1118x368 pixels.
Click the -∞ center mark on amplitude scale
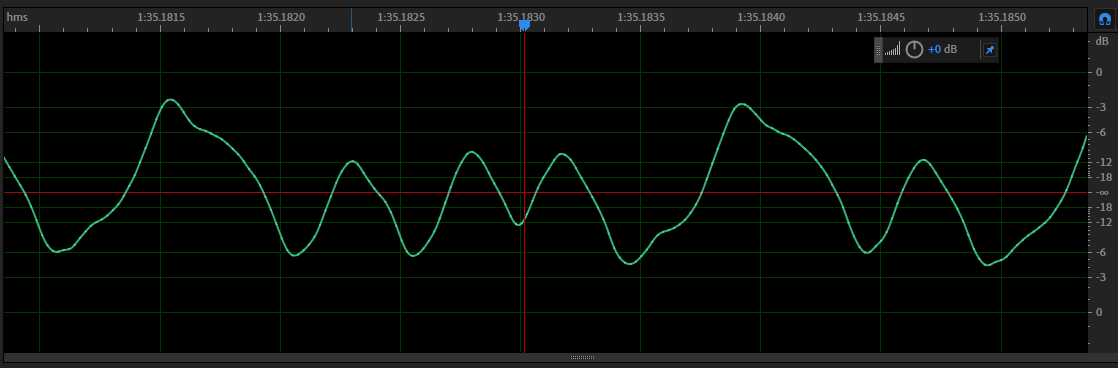pos(1102,193)
